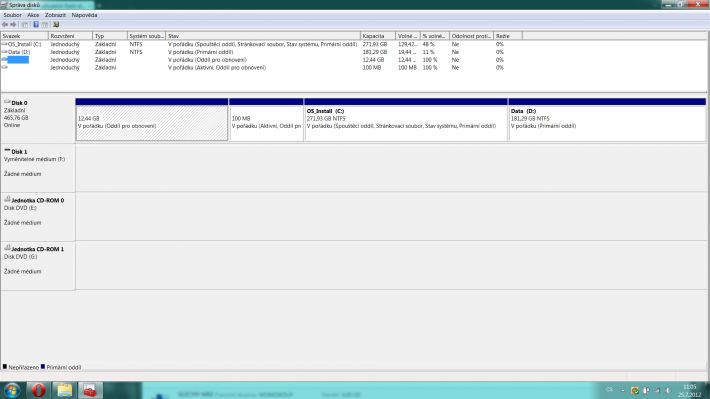This screenshot has height=399, width=710.
Task: Open Windows Explorer from the taskbar
Action: [64, 390]
